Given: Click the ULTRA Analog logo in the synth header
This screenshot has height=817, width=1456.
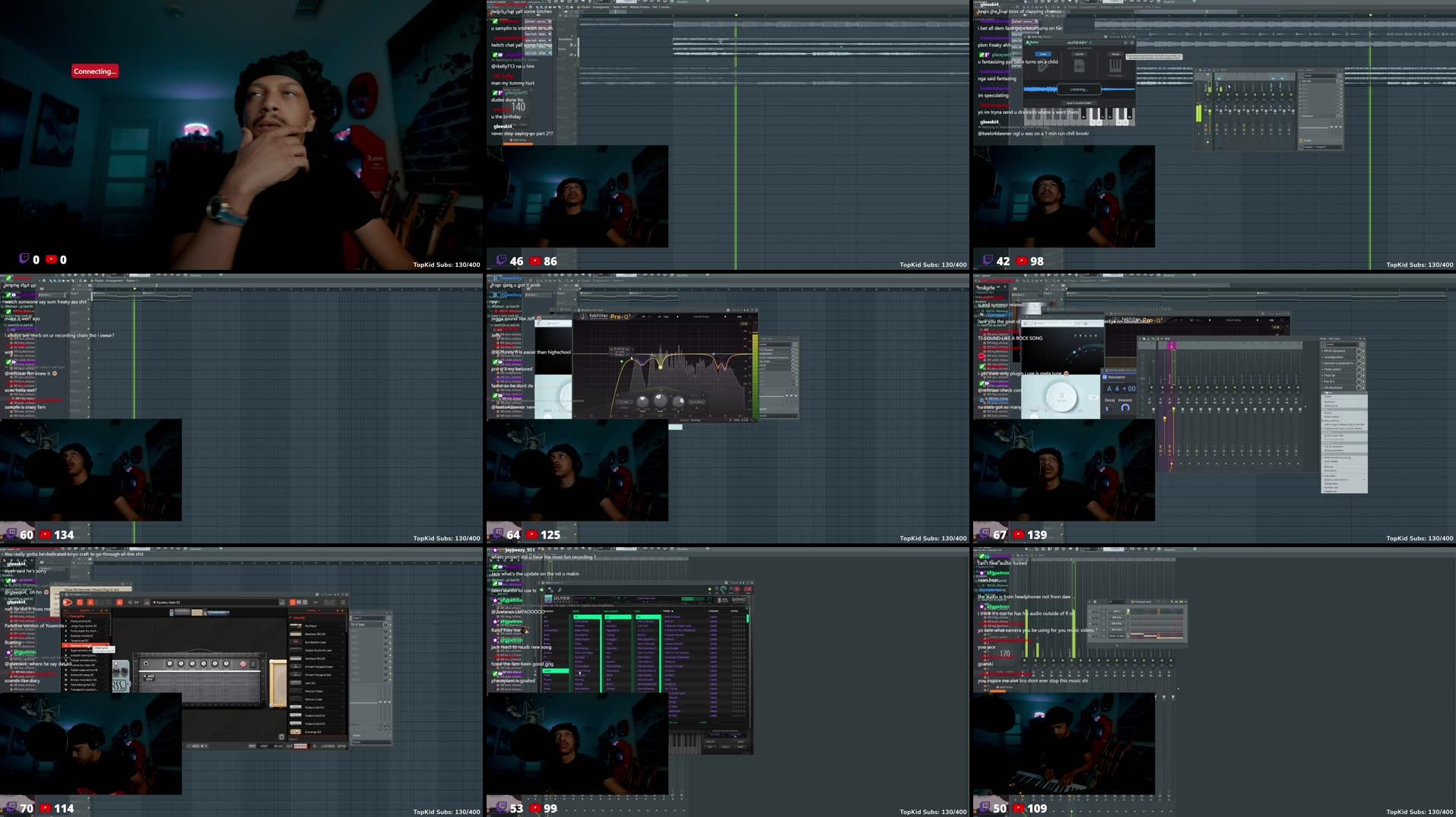Looking at the screenshot, I should [x=562, y=599].
